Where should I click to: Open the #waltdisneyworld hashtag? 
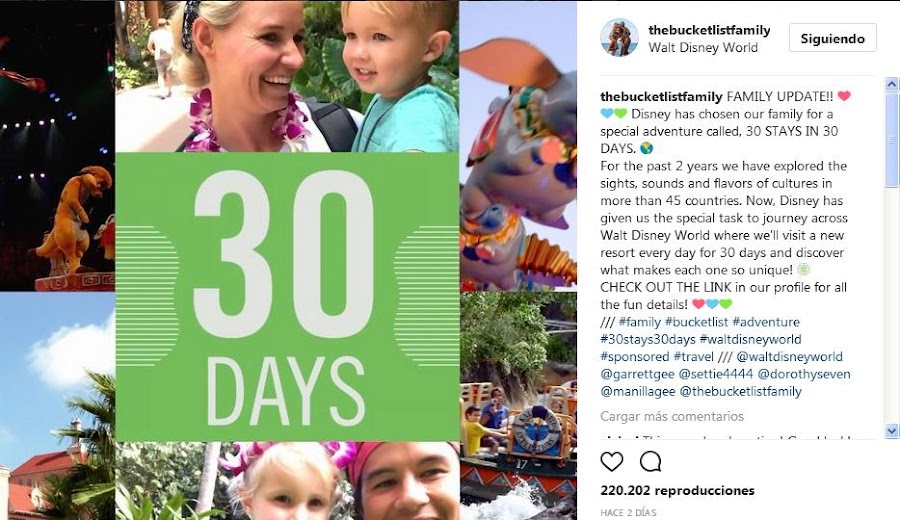tap(750, 339)
